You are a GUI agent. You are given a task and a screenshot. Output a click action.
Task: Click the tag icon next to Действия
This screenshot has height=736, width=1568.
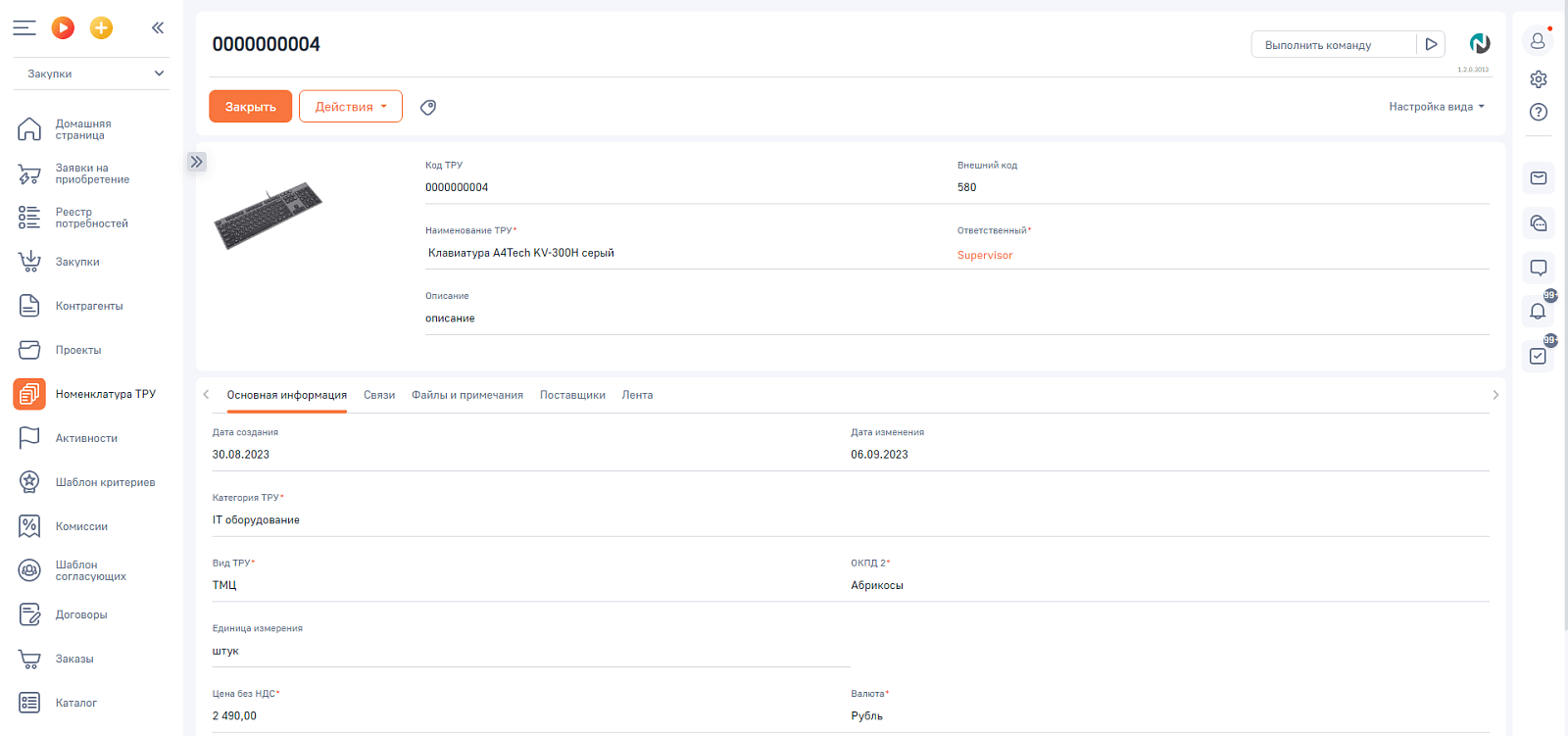(428, 107)
